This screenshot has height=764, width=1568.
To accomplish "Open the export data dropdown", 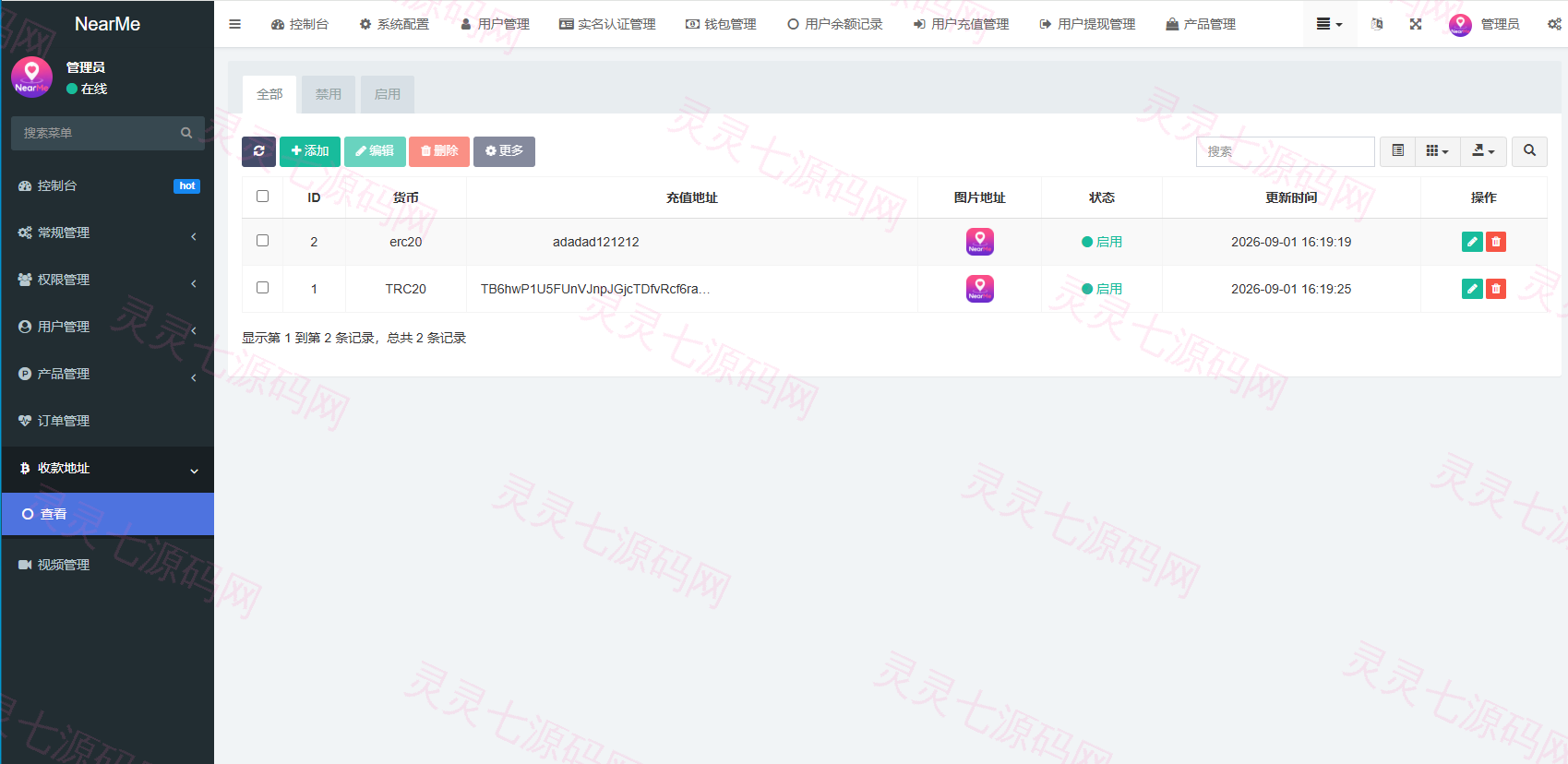I will pos(1484,151).
